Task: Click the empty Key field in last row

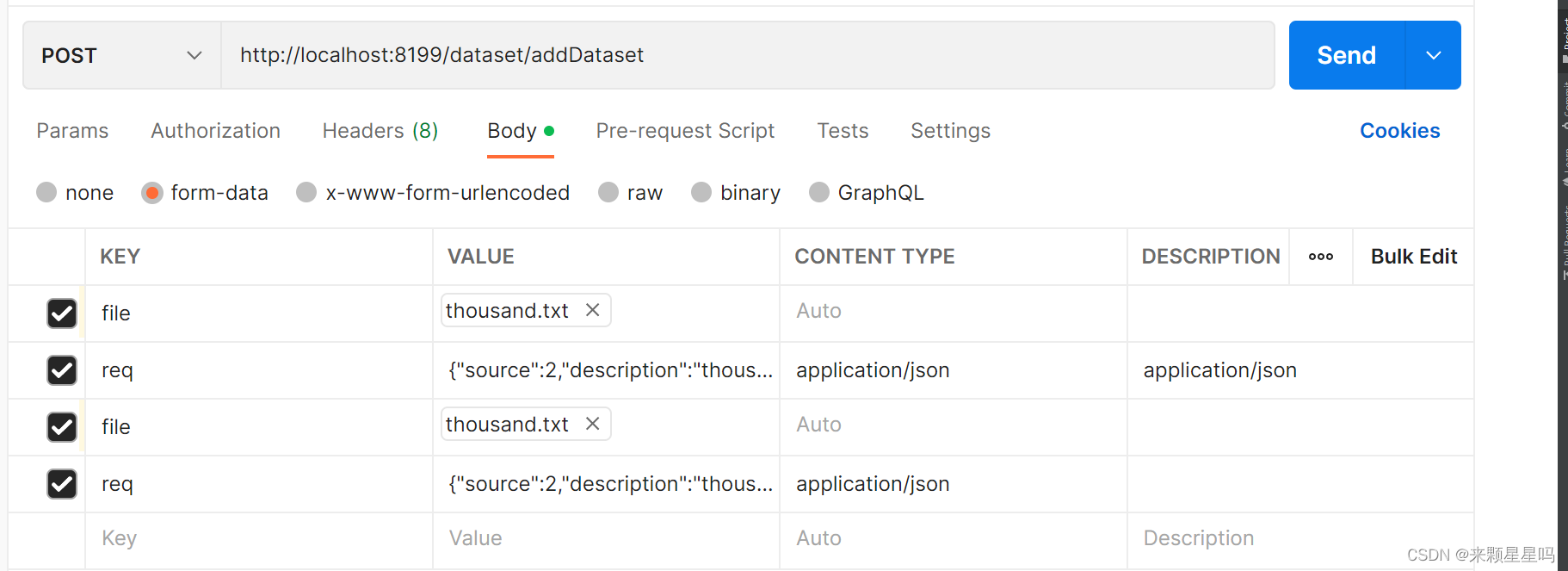Action: (x=258, y=538)
